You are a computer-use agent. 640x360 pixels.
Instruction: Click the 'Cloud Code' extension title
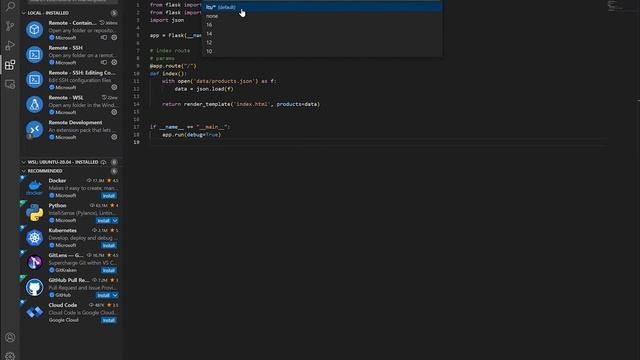62,305
